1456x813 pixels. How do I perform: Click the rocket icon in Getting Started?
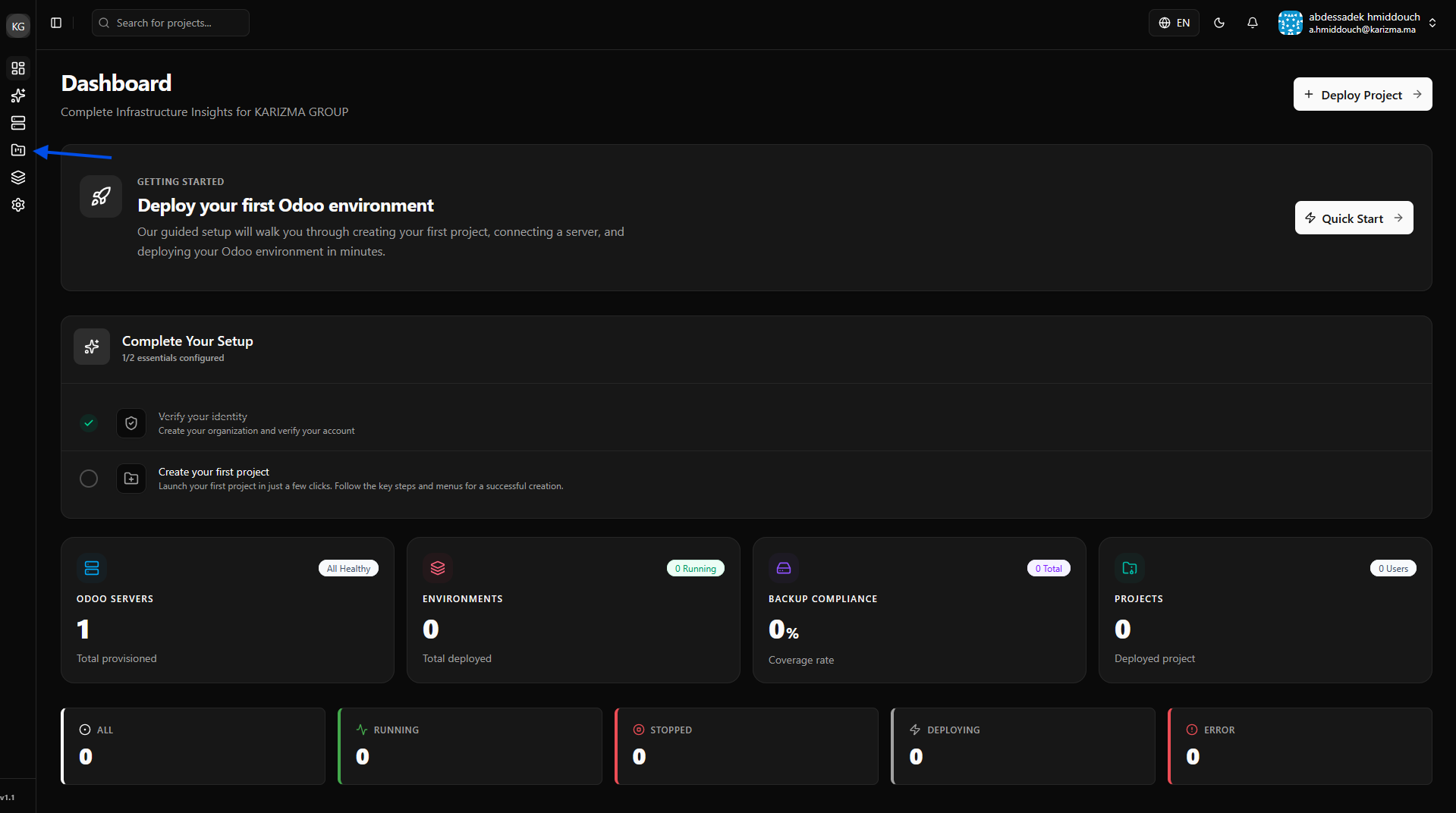click(x=101, y=196)
